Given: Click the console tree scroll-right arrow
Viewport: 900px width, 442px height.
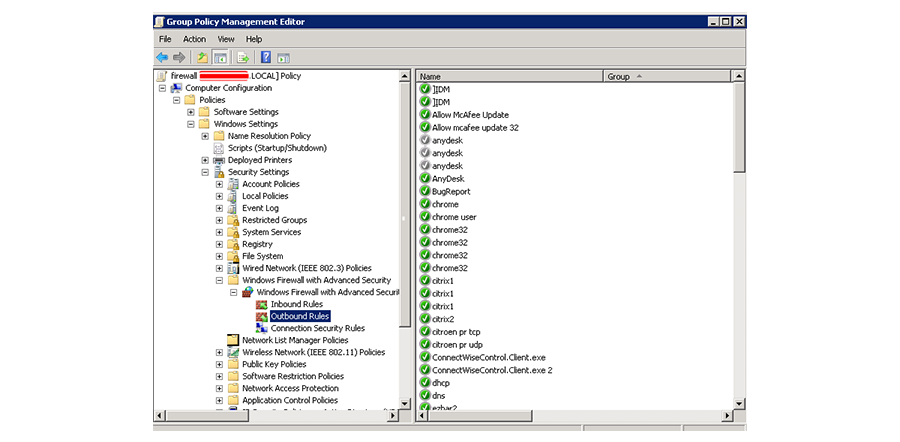Looking at the screenshot, I should 393,416.
